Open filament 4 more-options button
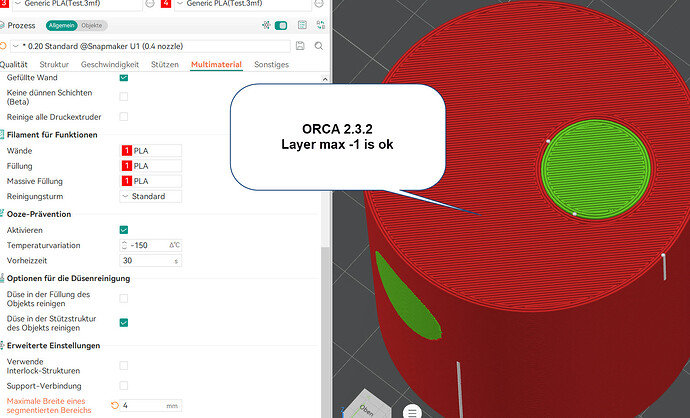Image resolution: width=690 pixels, height=418 pixels. pos(319,4)
